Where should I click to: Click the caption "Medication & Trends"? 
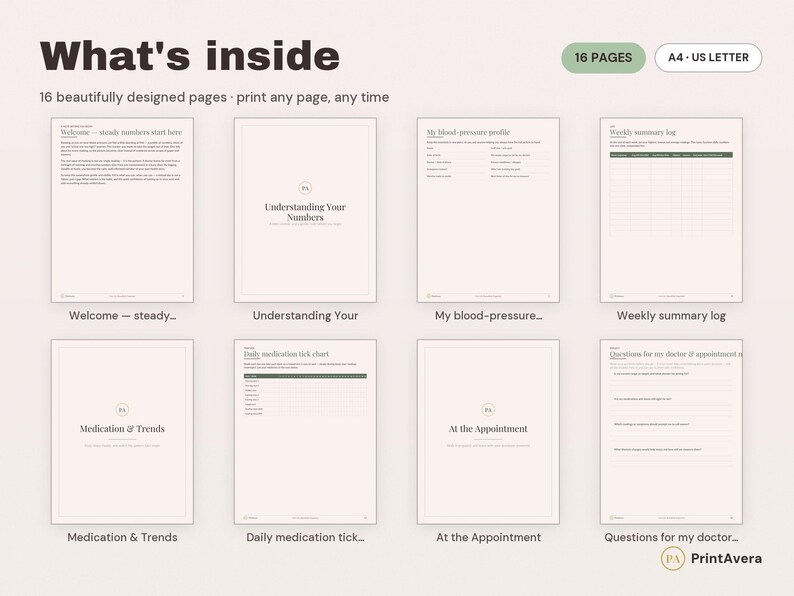[123, 537]
